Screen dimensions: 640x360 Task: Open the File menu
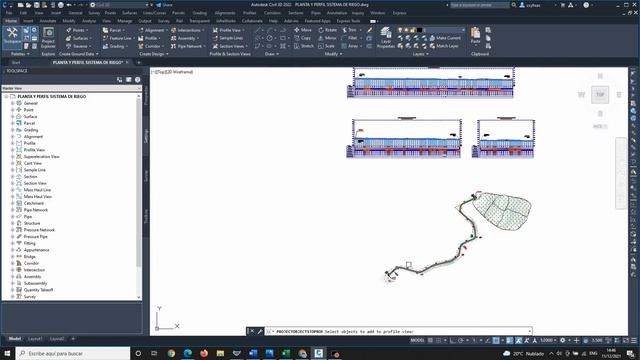[x=9, y=13]
